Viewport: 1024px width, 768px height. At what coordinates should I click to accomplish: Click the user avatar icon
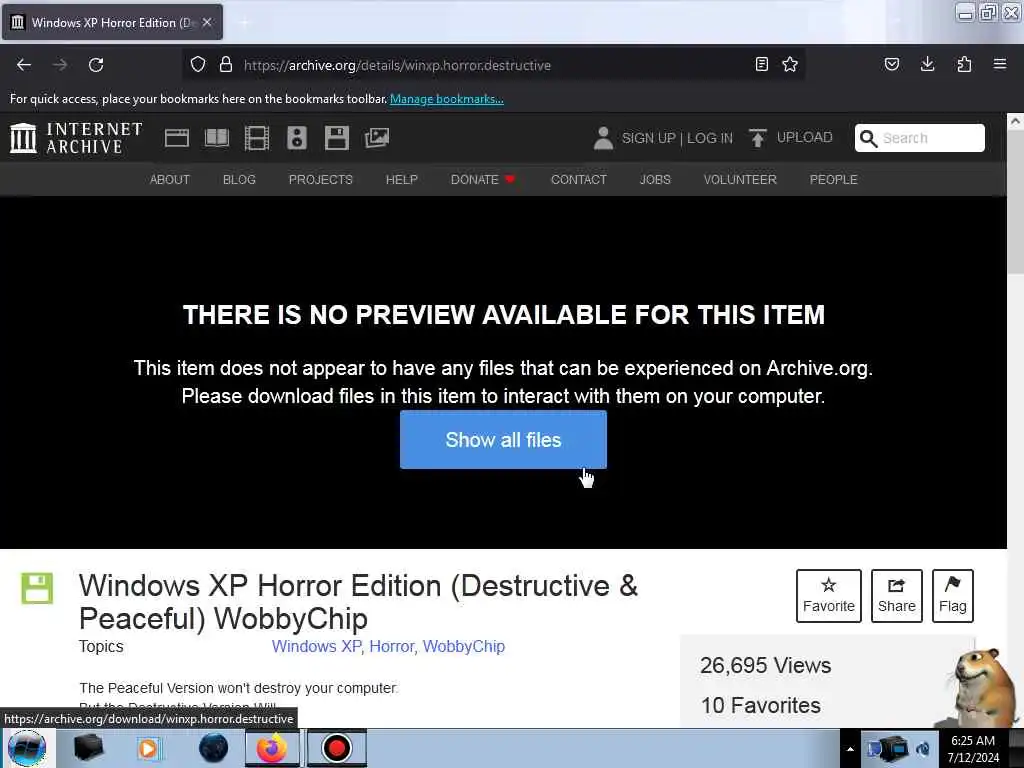pyautogui.click(x=603, y=138)
